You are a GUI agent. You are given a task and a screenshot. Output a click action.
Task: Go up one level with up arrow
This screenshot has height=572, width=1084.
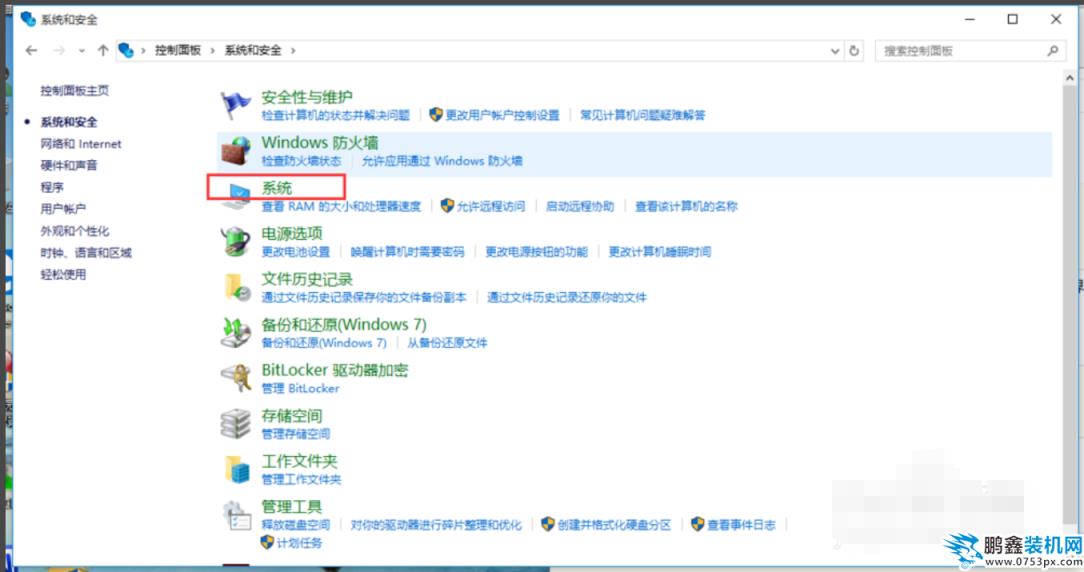coord(103,50)
